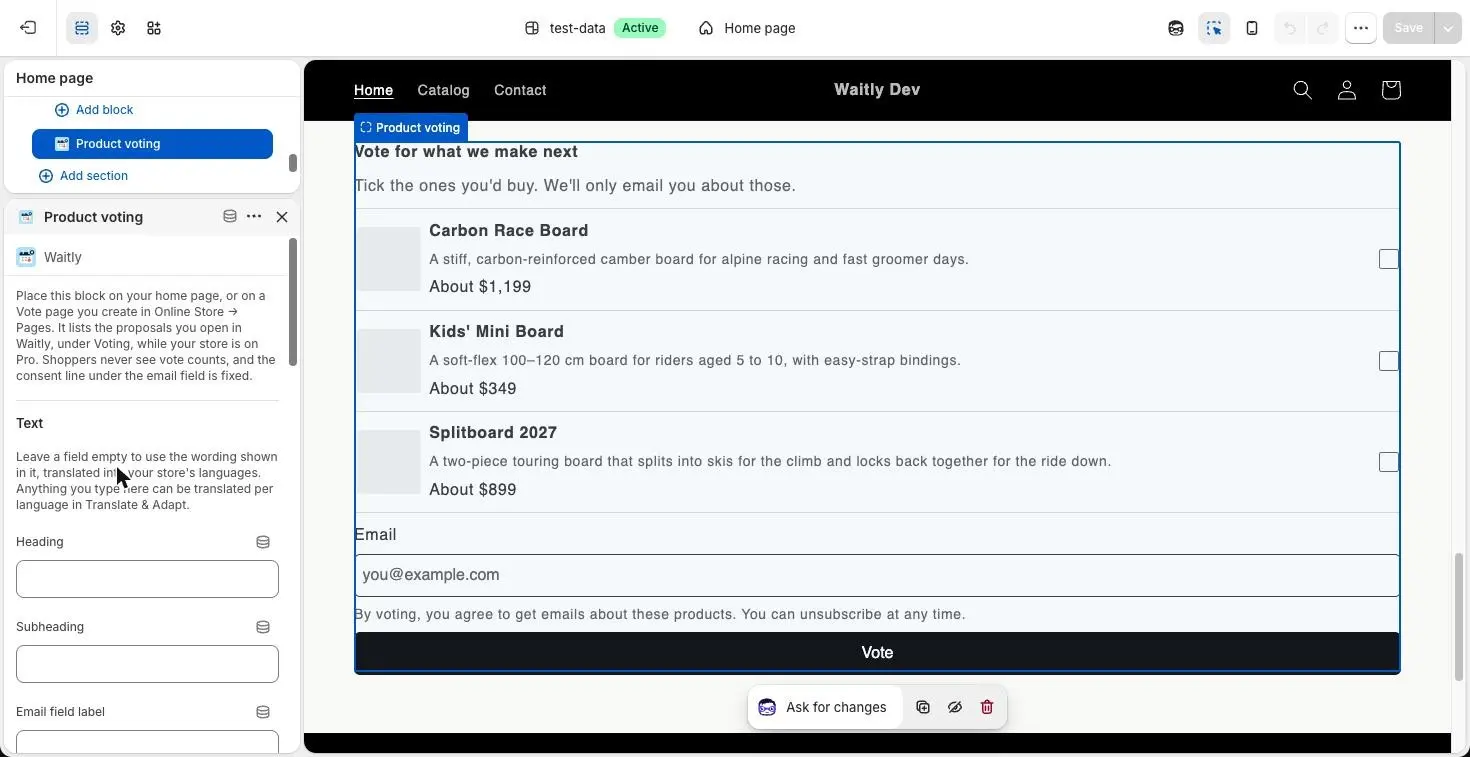Close the Product voting settings panel
This screenshot has width=1470, height=757.
[x=282, y=217]
